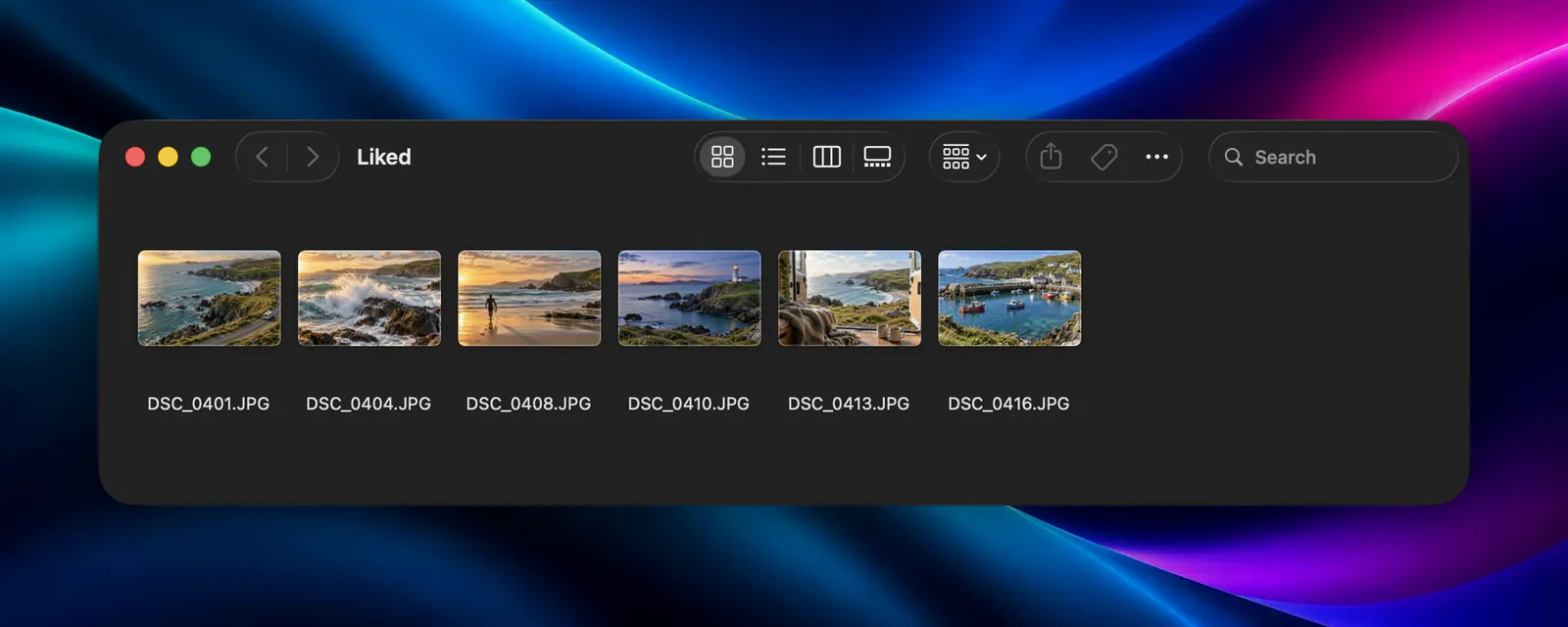Open the more actions ellipsis menu
1568x627 pixels.
1156,157
